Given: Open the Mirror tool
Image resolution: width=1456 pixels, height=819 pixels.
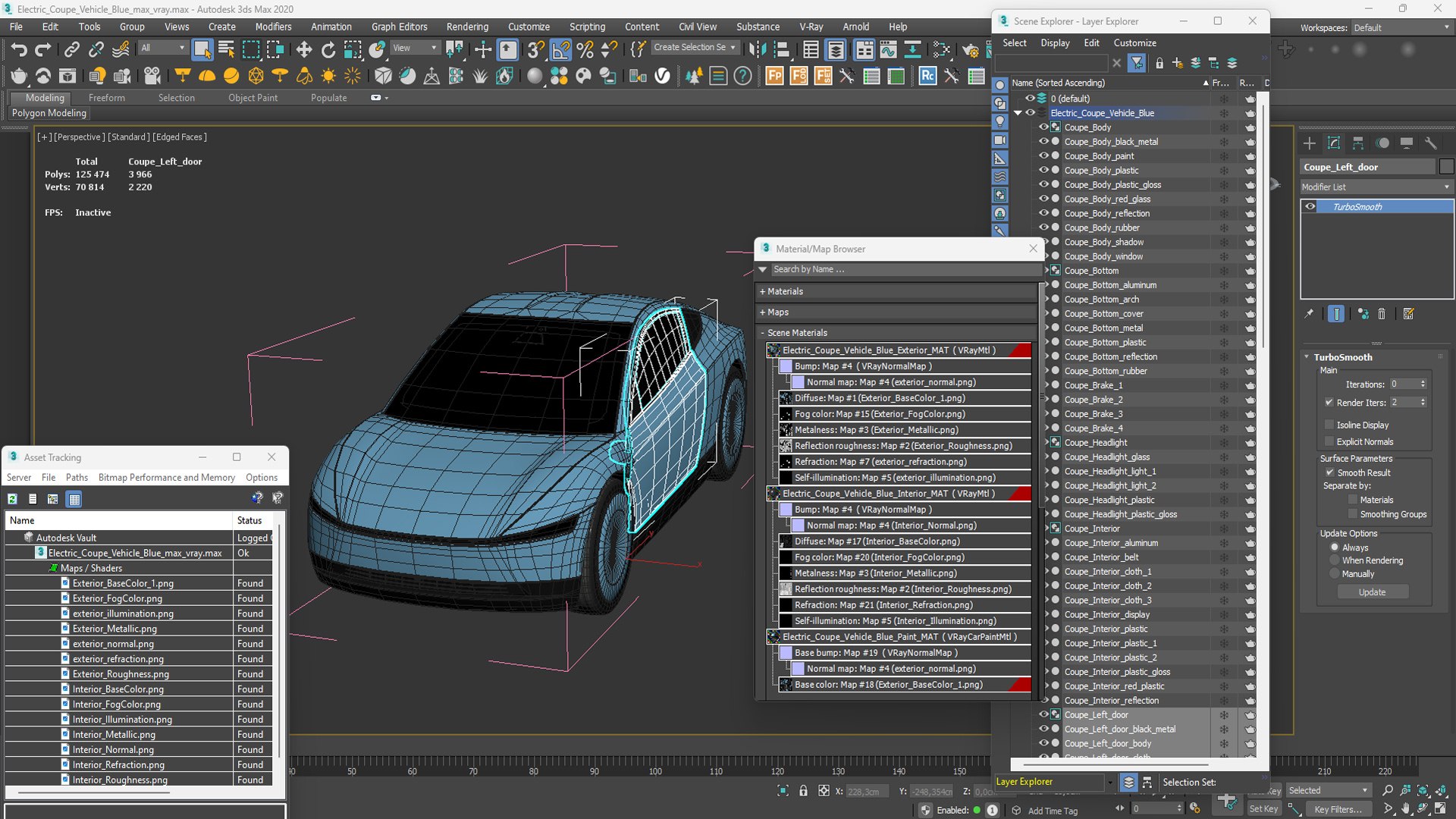Looking at the screenshot, I should [x=756, y=50].
